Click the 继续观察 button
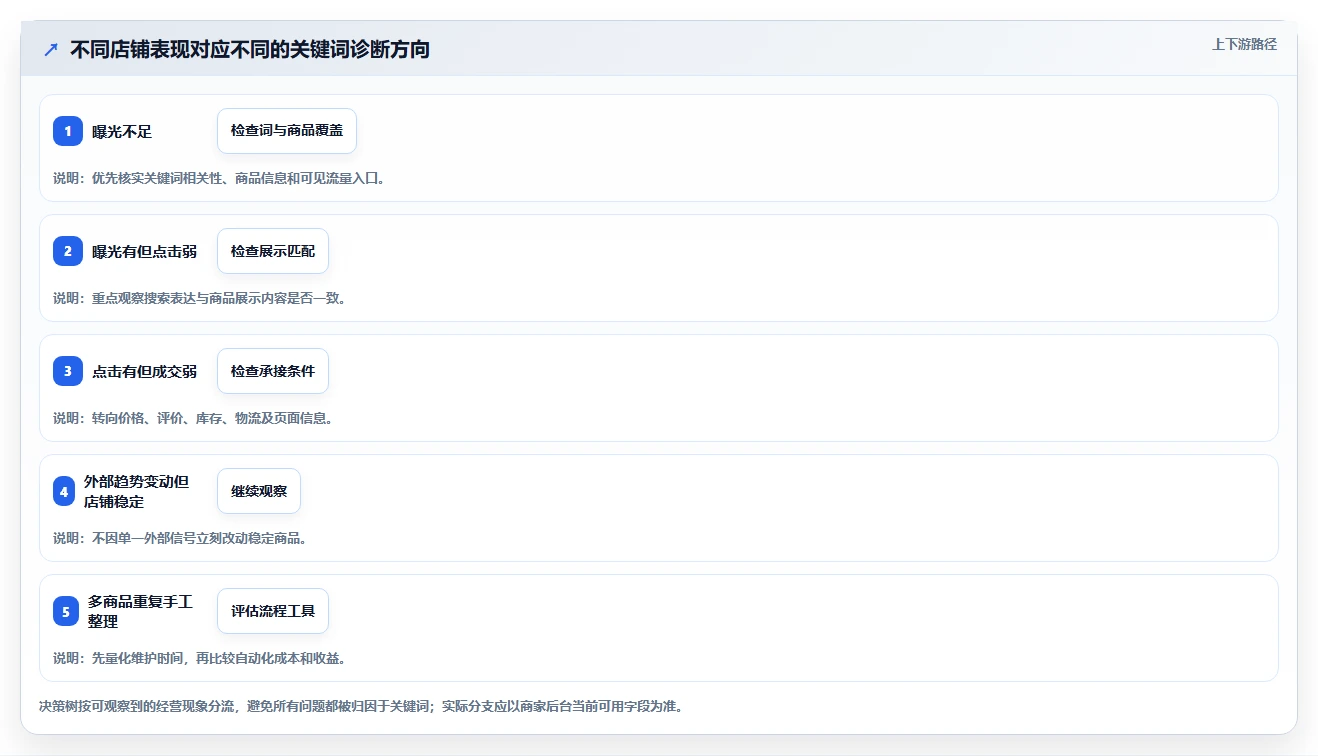The width and height of the screenshot is (1318, 756). click(259, 491)
